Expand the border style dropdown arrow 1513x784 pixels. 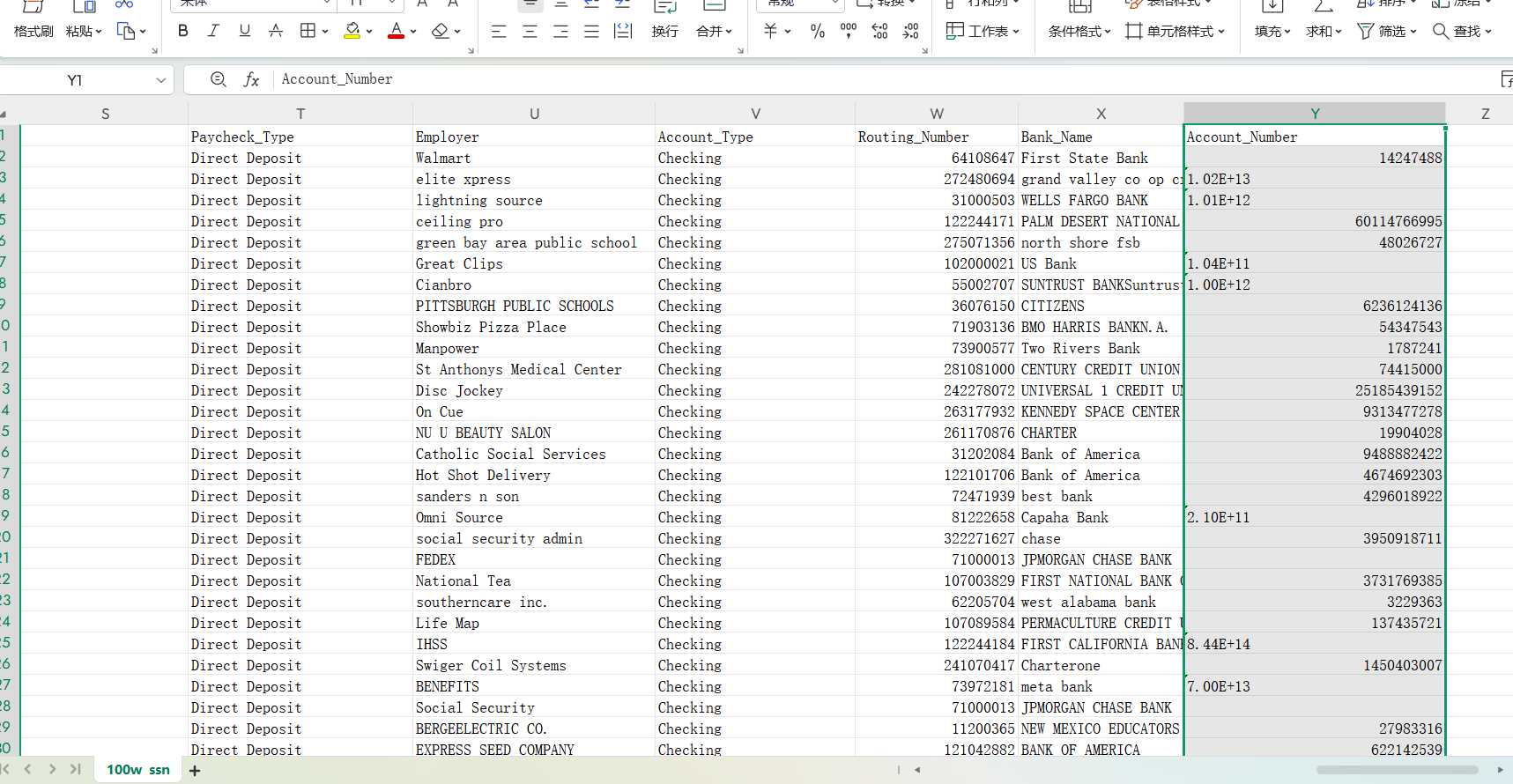click(x=325, y=32)
